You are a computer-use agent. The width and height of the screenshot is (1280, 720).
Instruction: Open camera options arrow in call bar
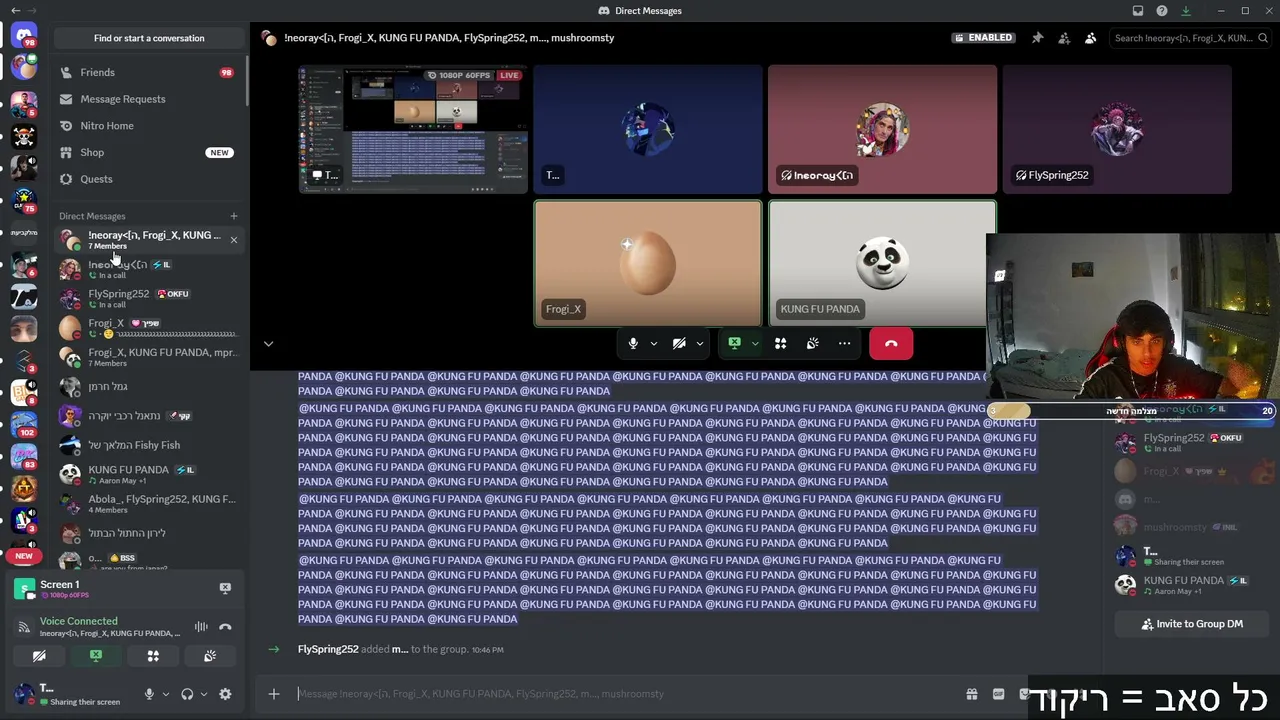(x=700, y=344)
